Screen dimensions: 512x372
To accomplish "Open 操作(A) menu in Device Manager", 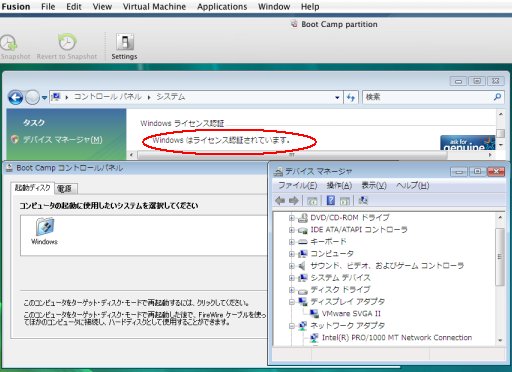I will pos(339,185).
